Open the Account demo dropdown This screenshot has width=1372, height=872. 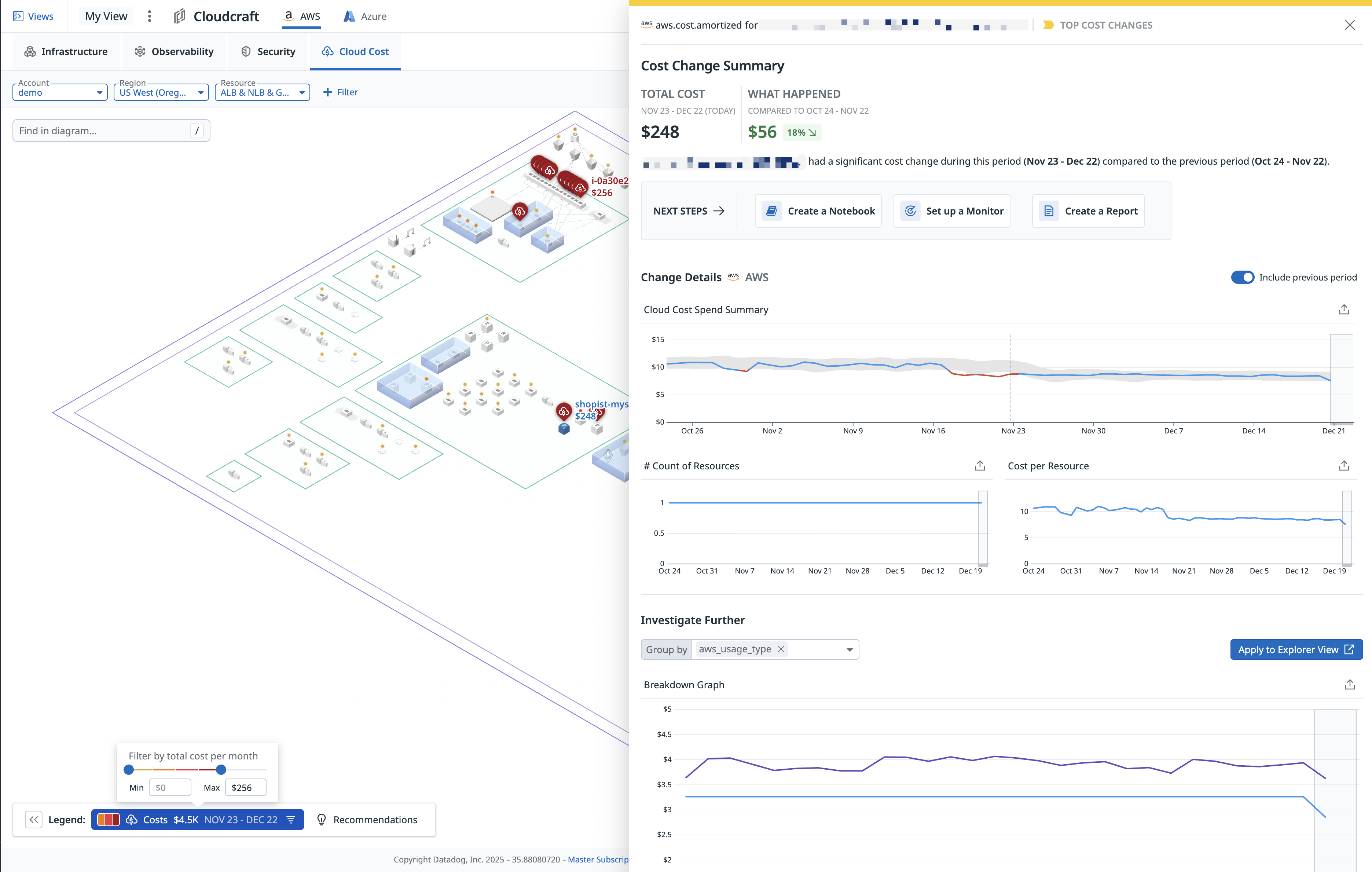[60, 92]
